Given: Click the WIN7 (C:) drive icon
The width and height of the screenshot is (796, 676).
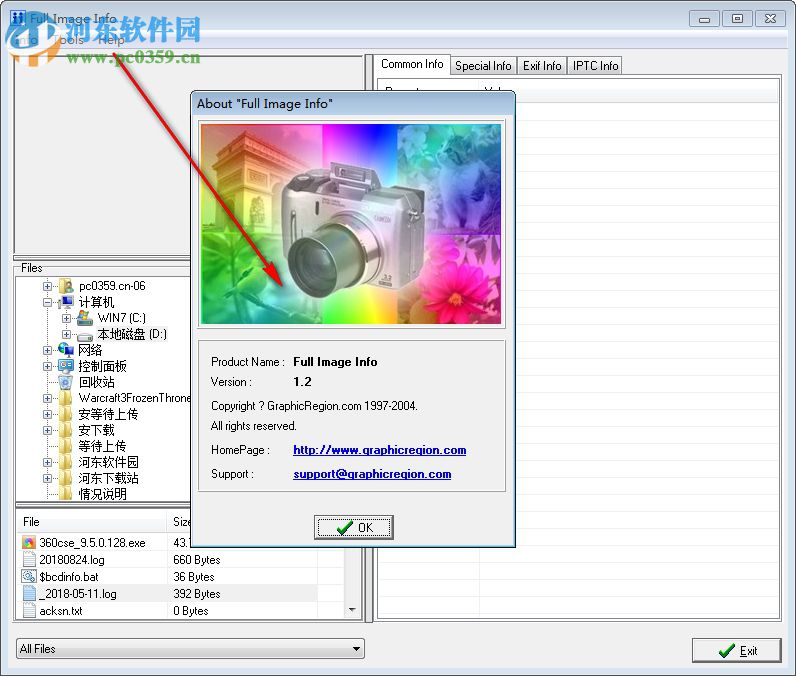Looking at the screenshot, I should coord(85,318).
